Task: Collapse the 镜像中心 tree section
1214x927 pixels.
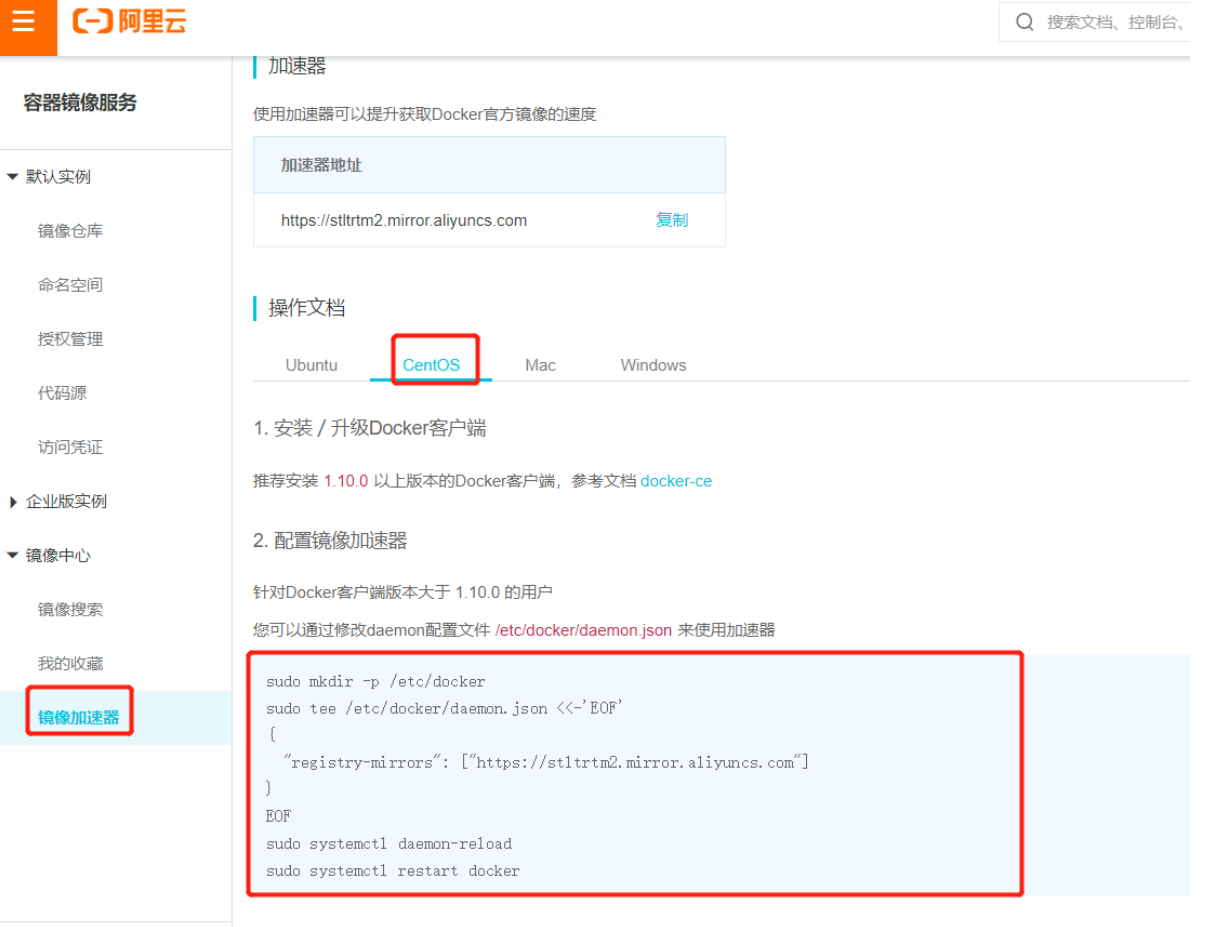Action: (x=12, y=556)
